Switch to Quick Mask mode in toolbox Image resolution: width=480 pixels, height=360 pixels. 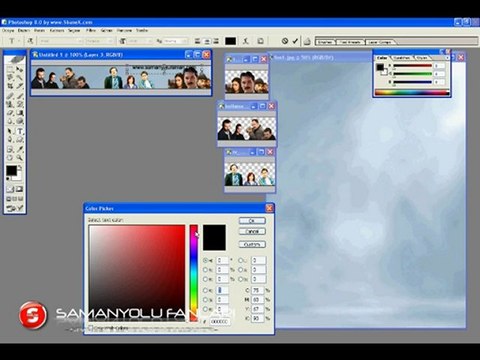tap(20, 189)
